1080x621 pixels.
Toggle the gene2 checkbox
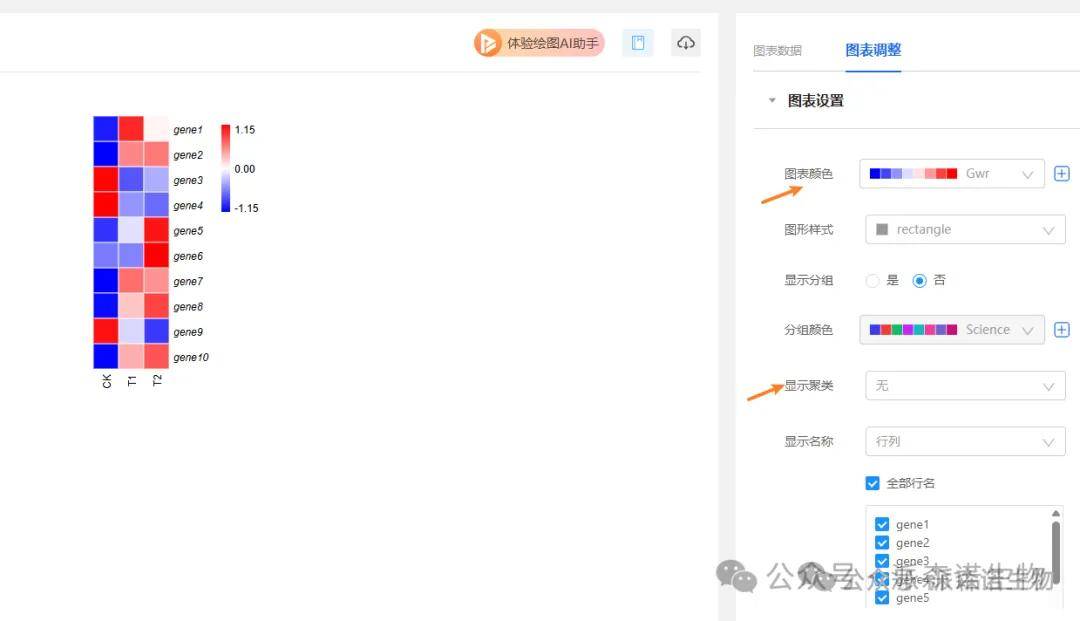(882, 543)
